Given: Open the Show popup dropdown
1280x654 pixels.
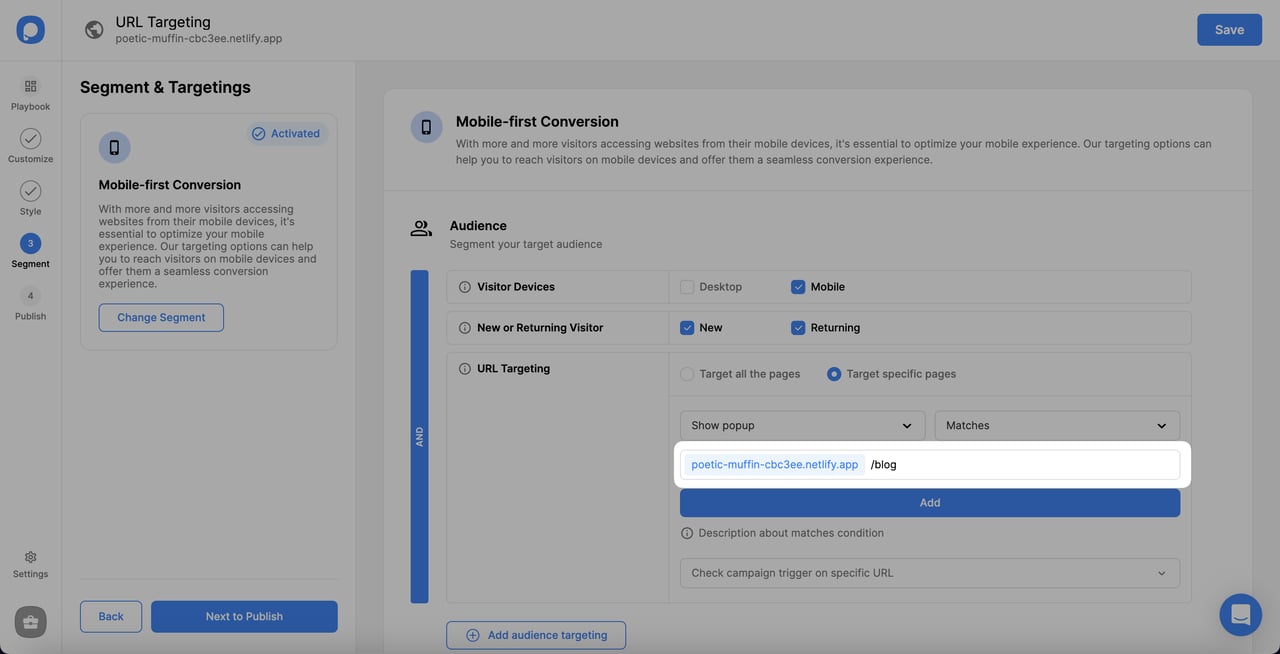Looking at the screenshot, I should click(802, 425).
